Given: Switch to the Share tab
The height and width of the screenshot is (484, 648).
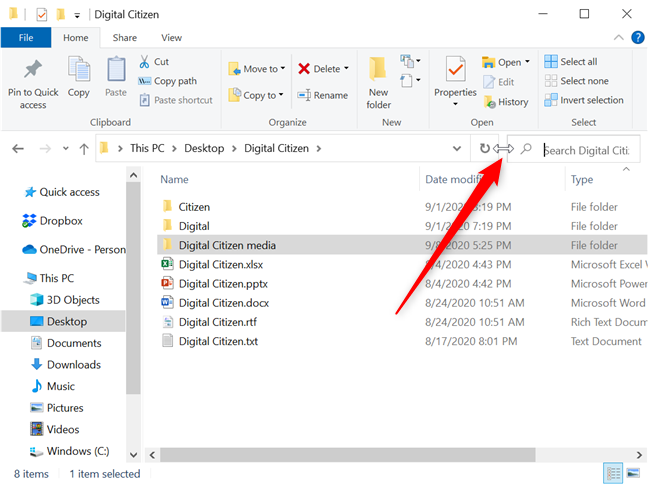Looking at the screenshot, I should tap(125, 38).
